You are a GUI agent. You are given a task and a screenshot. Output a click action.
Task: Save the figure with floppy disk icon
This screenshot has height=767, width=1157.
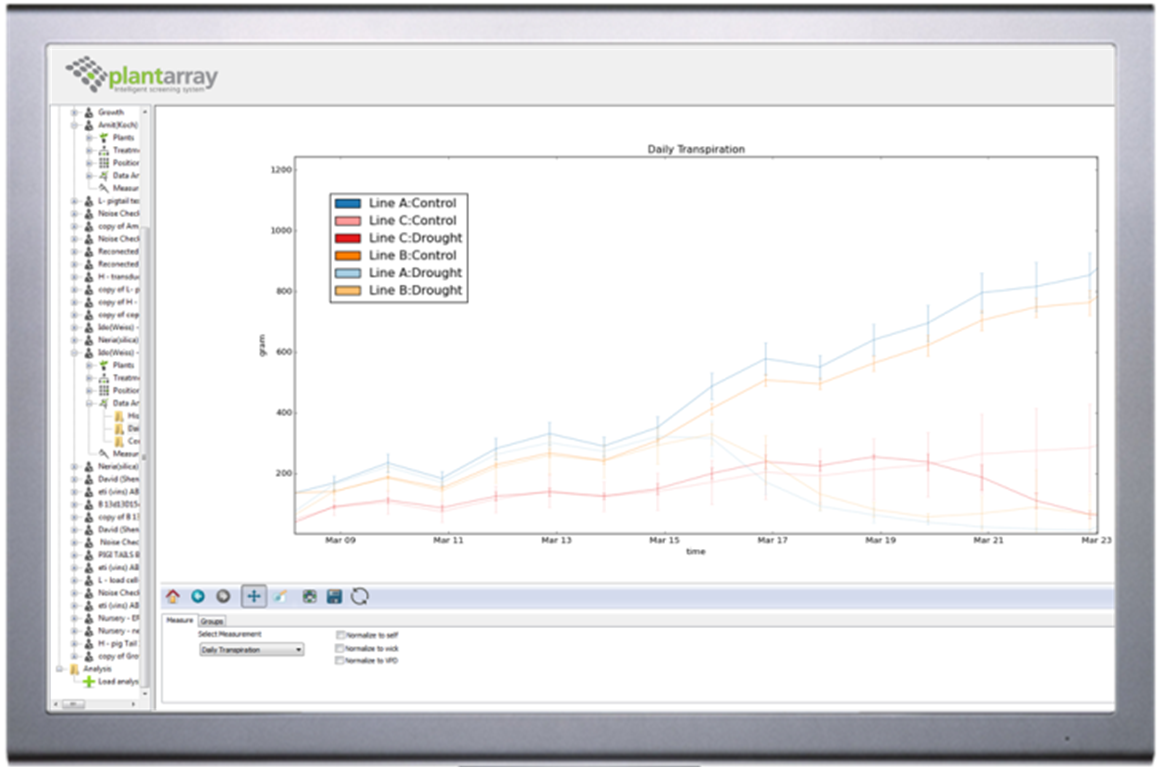(334, 596)
